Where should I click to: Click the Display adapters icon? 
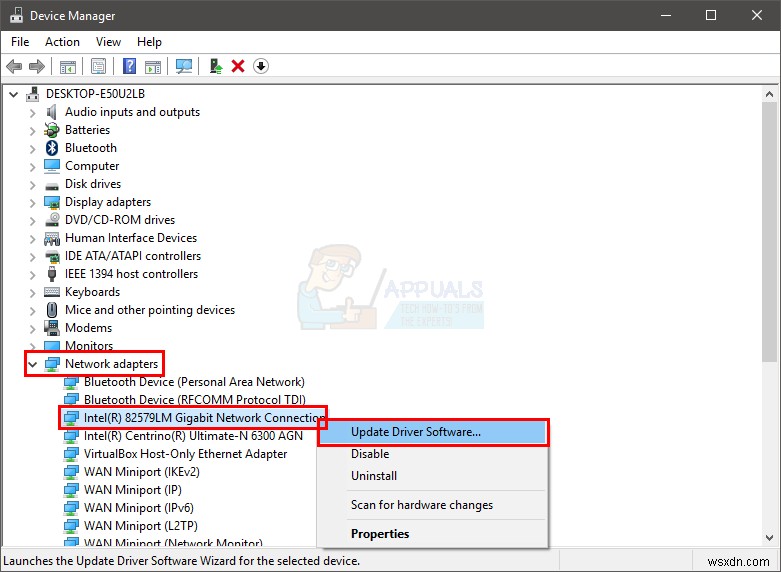pos(52,202)
